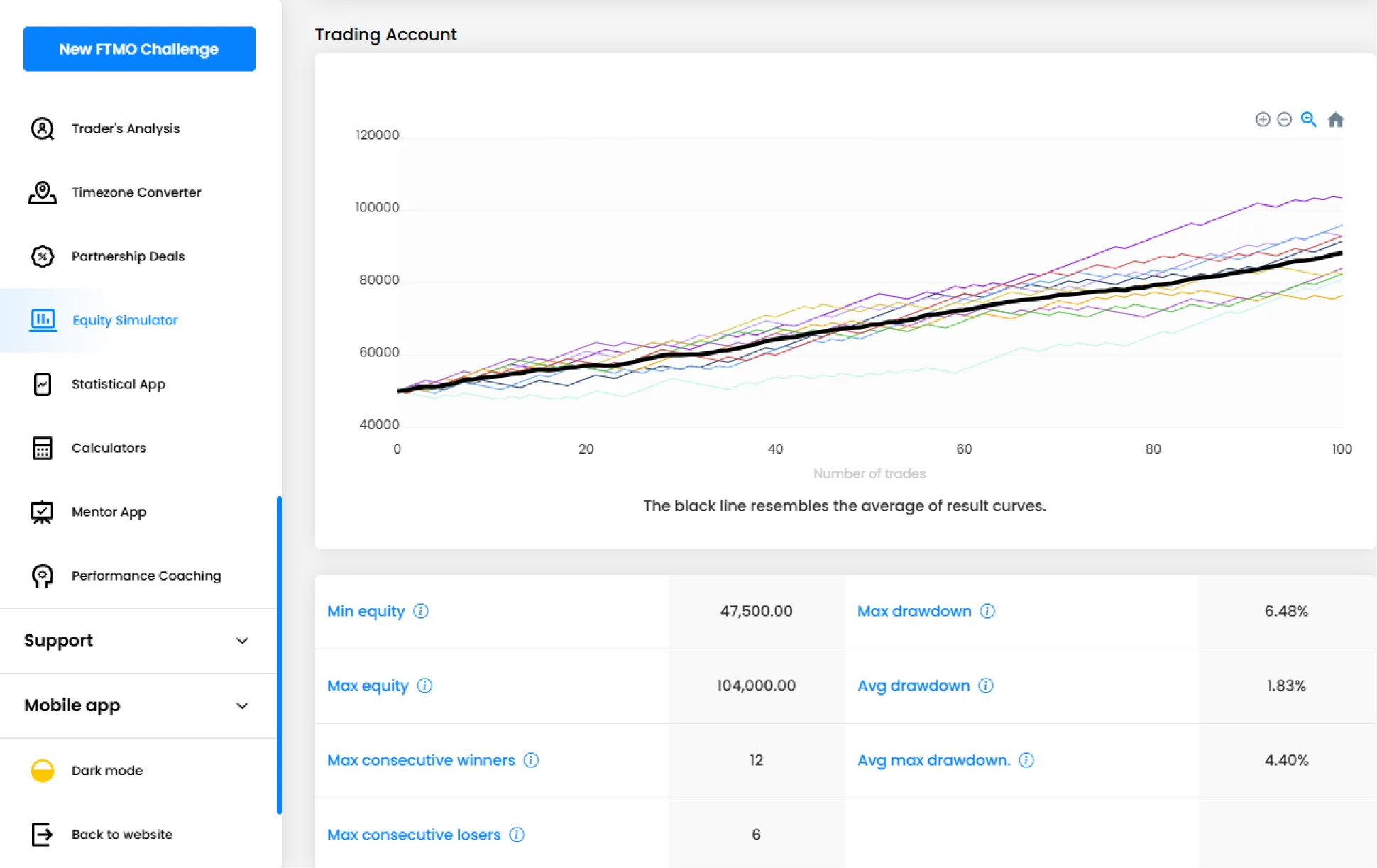The image size is (1377, 868).
Task: Click the chart zoom out minus icon
Action: coord(1284,119)
